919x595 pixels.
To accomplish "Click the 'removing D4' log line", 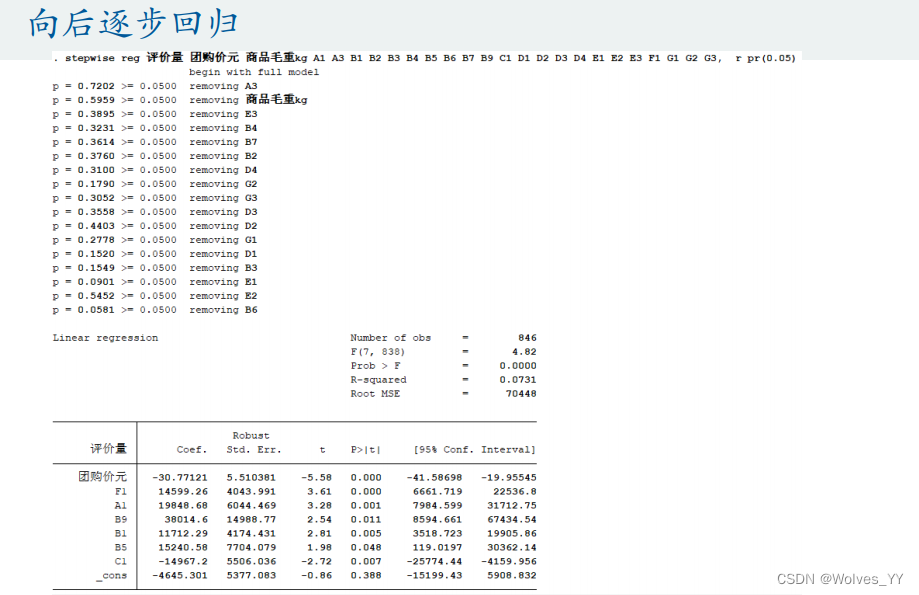I will (x=155, y=170).
